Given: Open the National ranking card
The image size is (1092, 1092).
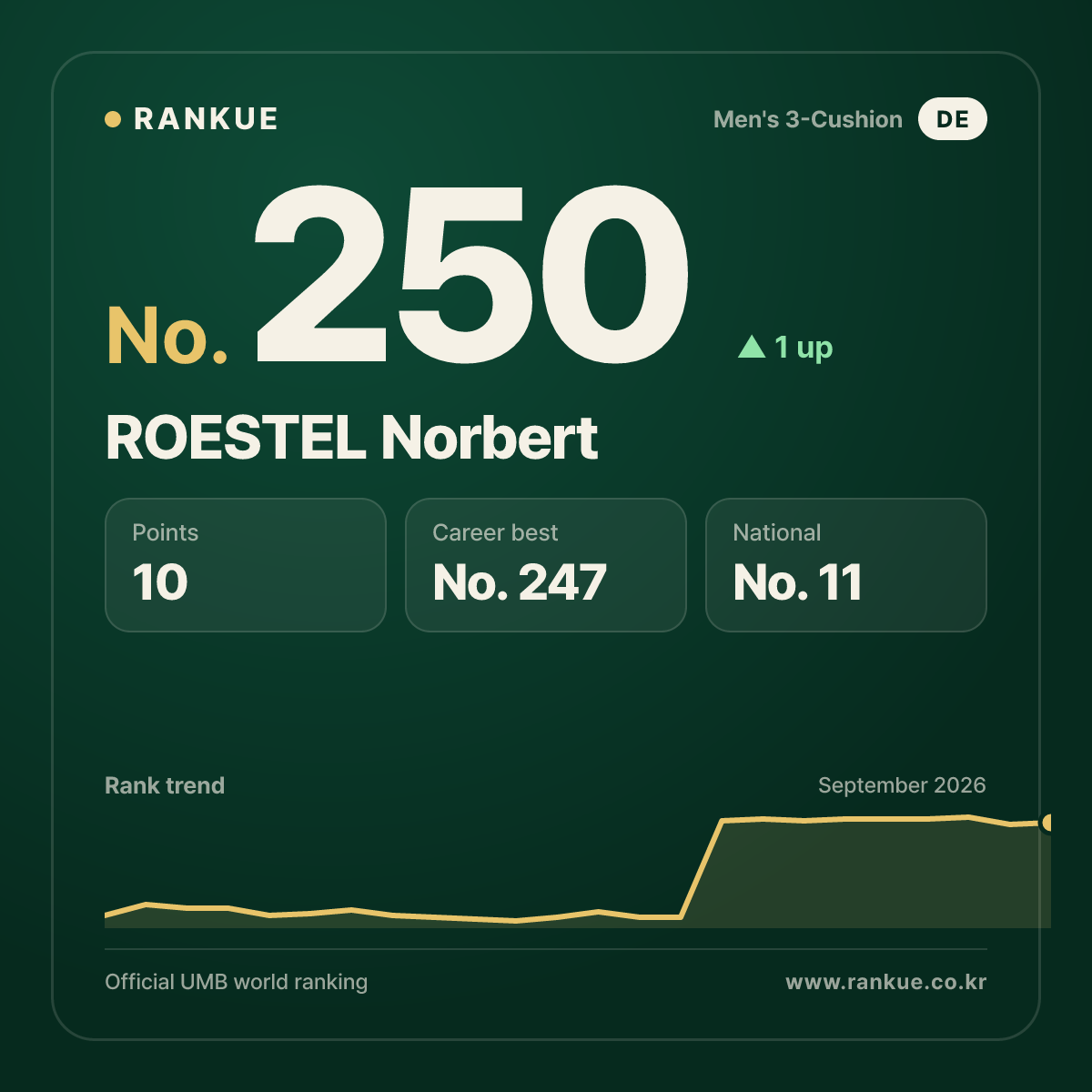Looking at the screenshot, I should (846, 565).
